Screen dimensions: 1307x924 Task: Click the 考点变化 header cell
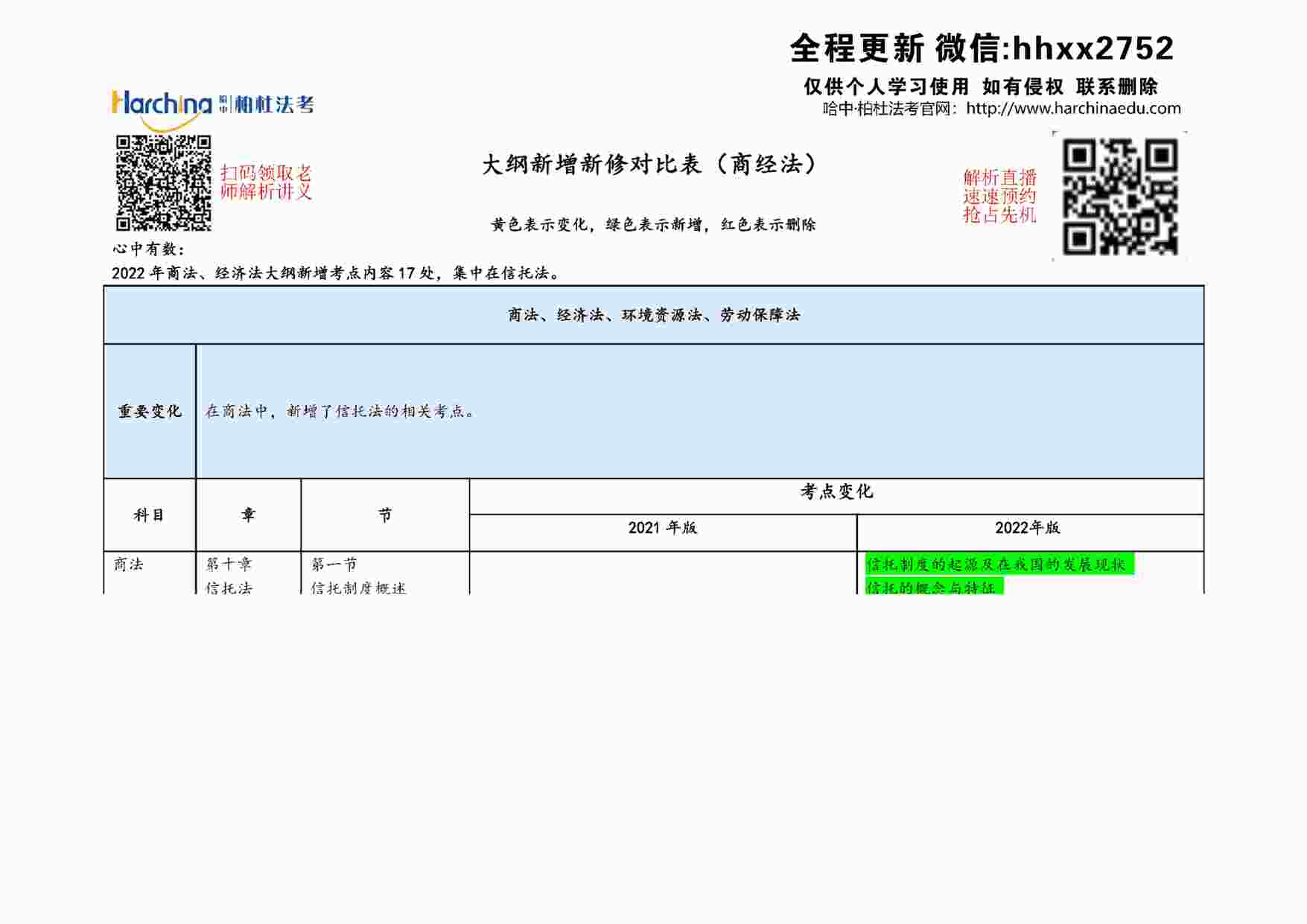(837, 496)
